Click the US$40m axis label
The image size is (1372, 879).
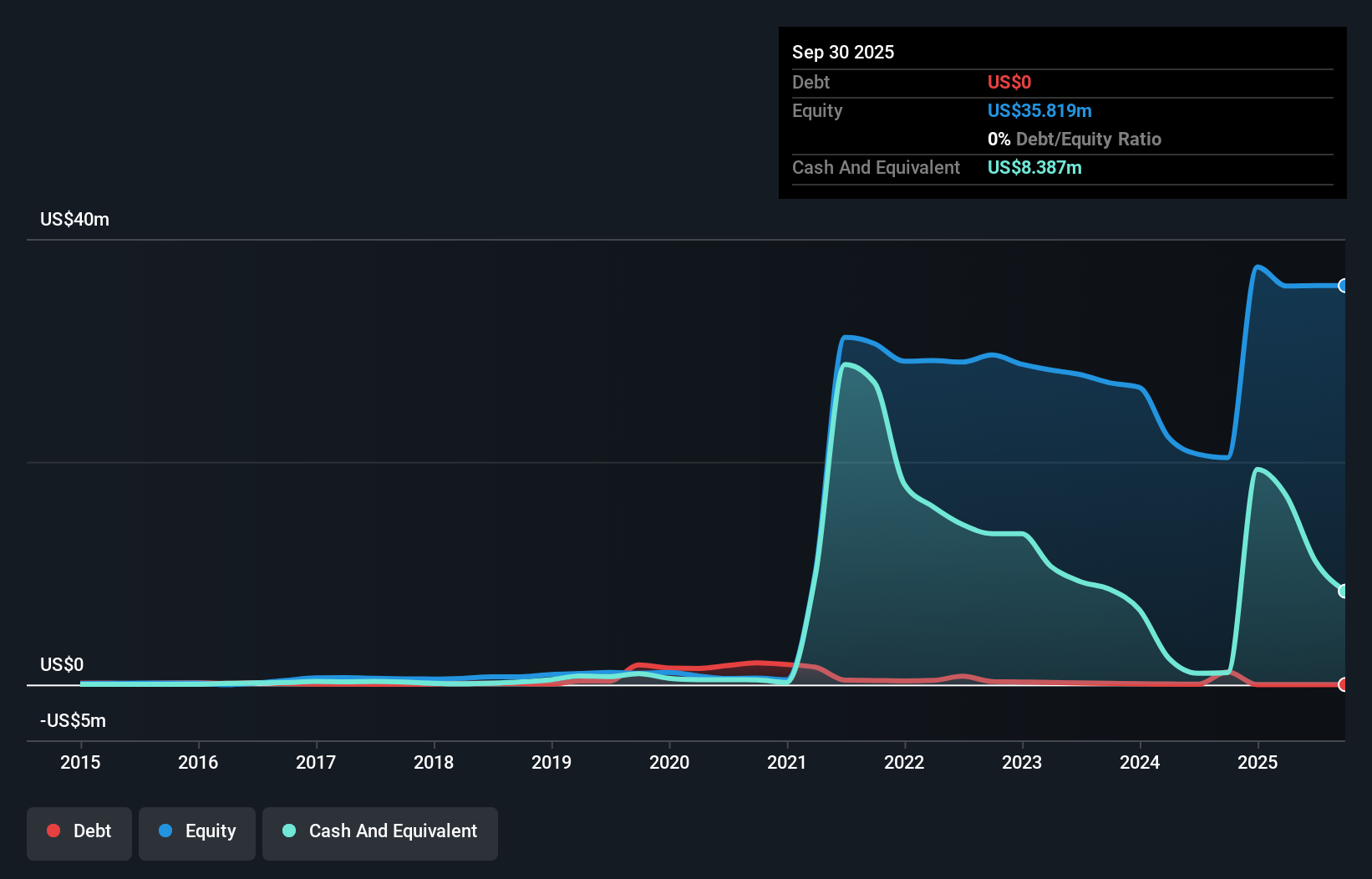pyautogui.click(x=74, y=219)
